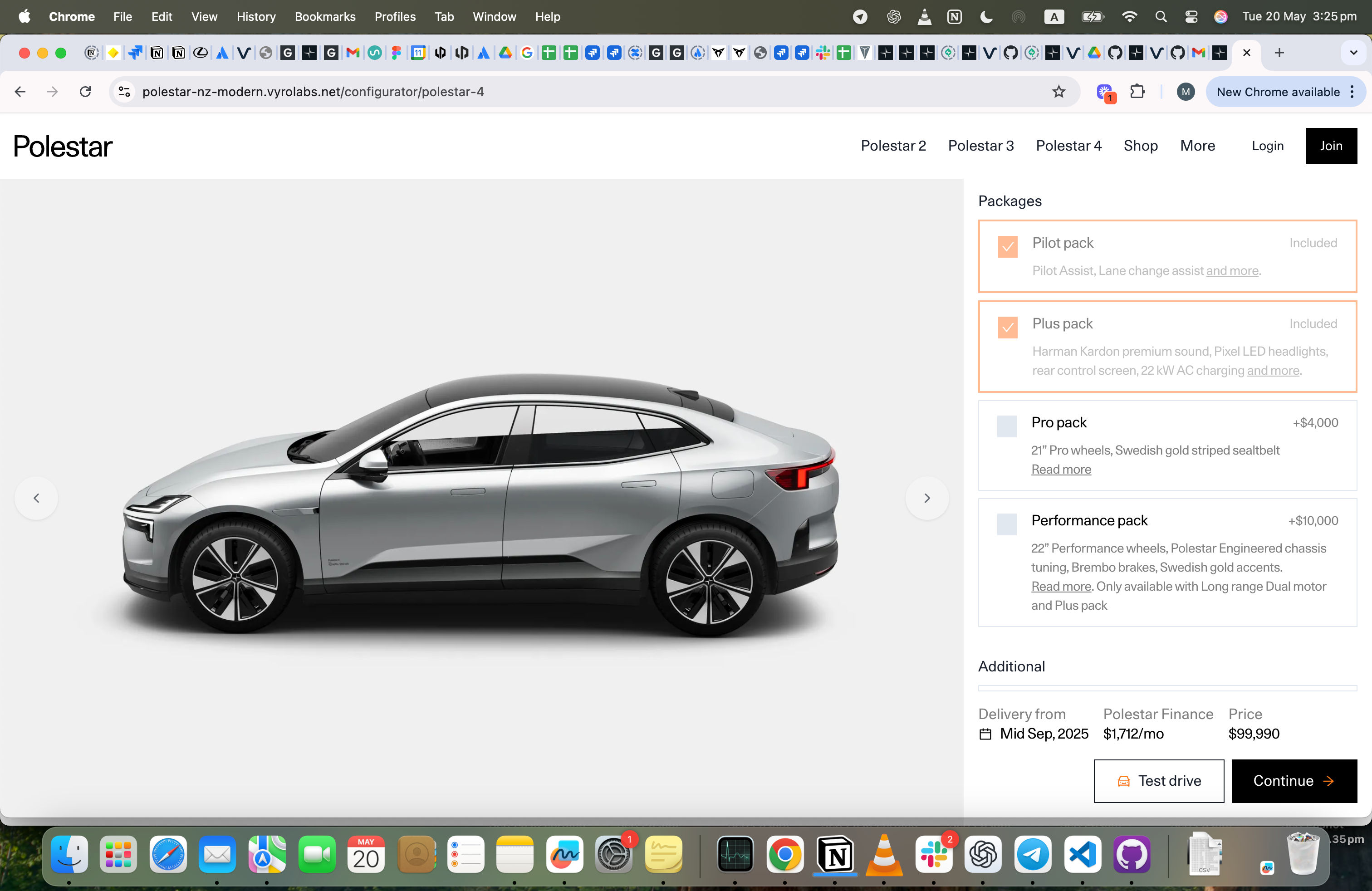Open Calendar from the dock
This screenshot has width=1372, height=891.
tap(366, 854)
